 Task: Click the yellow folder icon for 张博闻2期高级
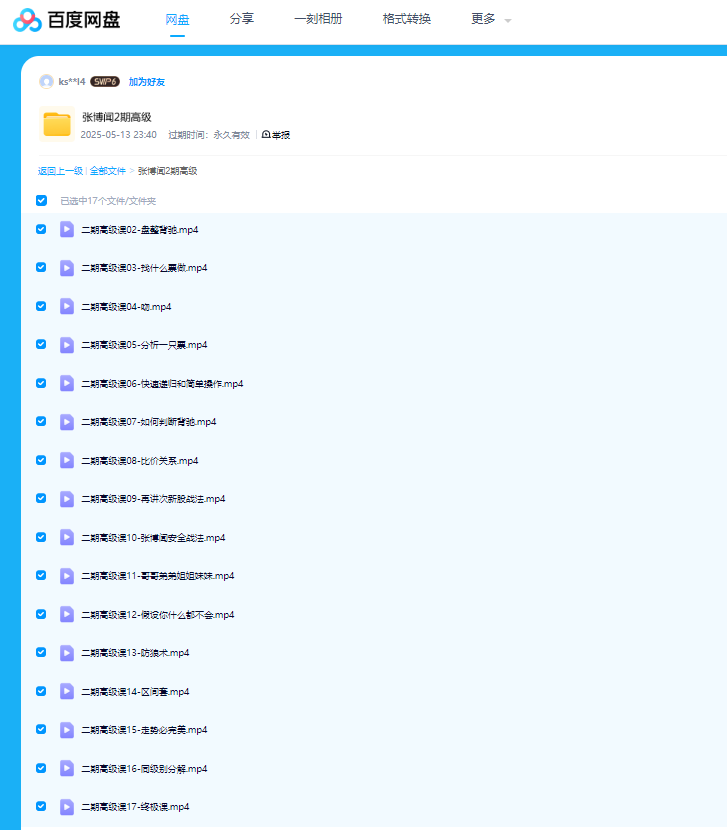click(57, 124)
